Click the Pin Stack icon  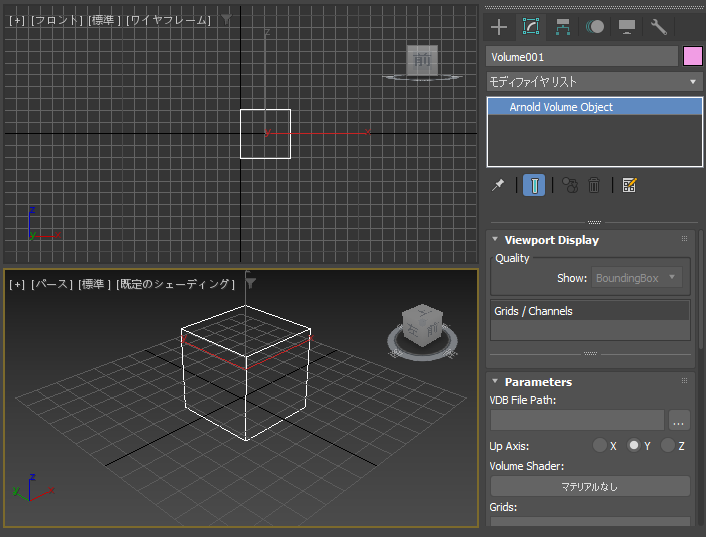498,185
